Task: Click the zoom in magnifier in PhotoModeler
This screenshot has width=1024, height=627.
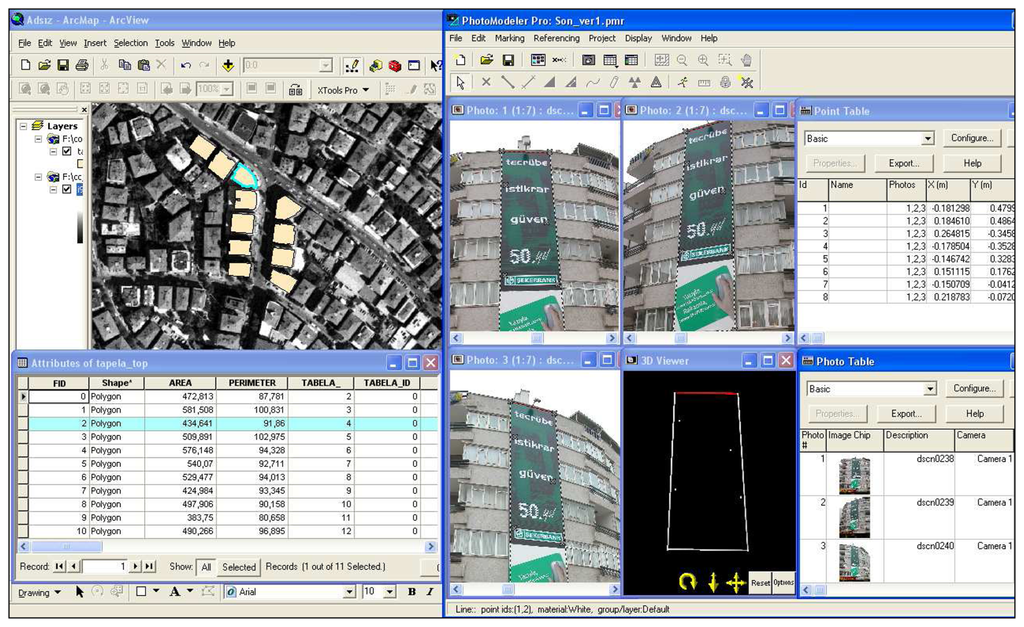Action: (703, 61)
